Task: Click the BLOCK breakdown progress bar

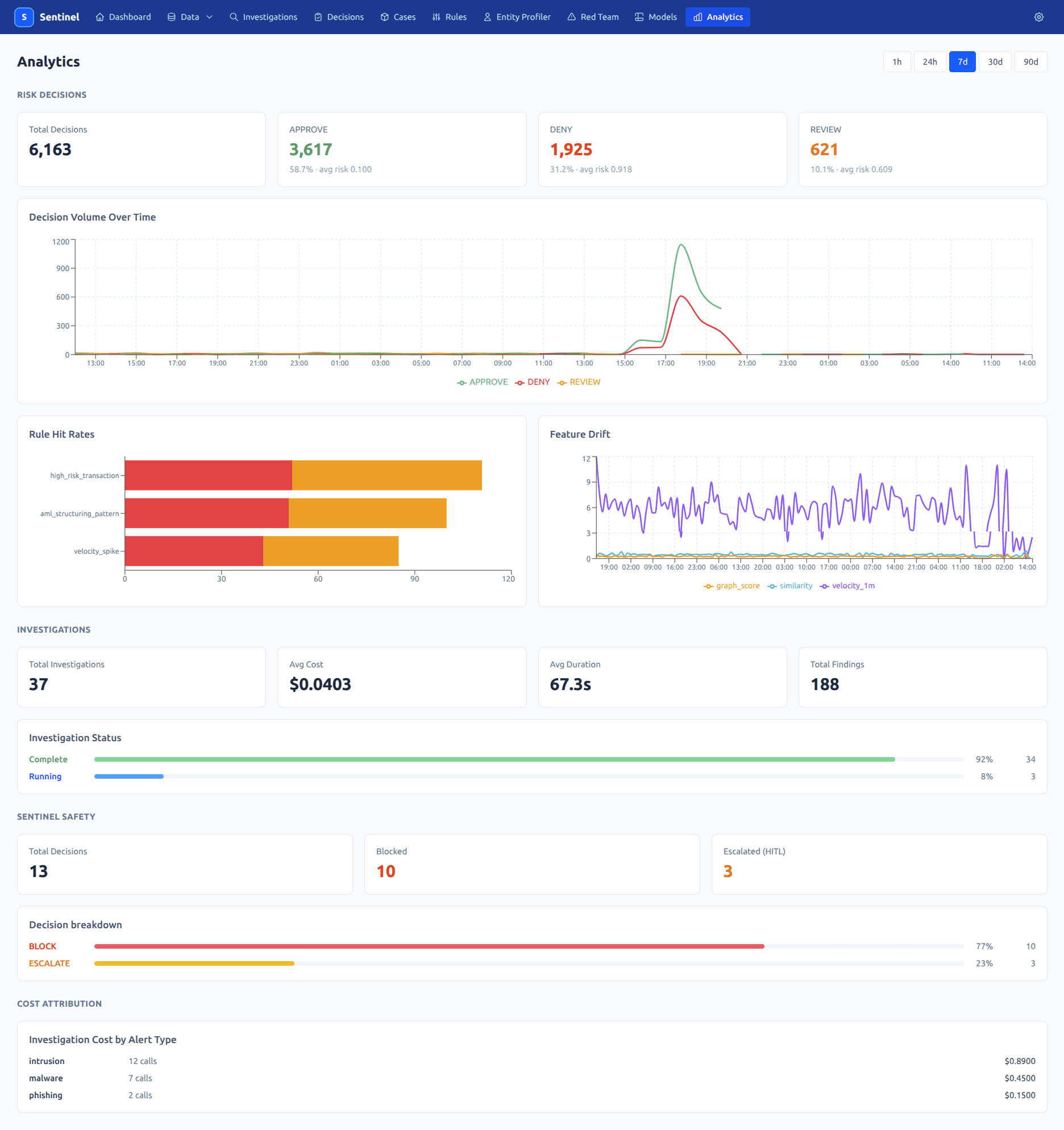Action: pyautogui.click(x=529, y=946)
